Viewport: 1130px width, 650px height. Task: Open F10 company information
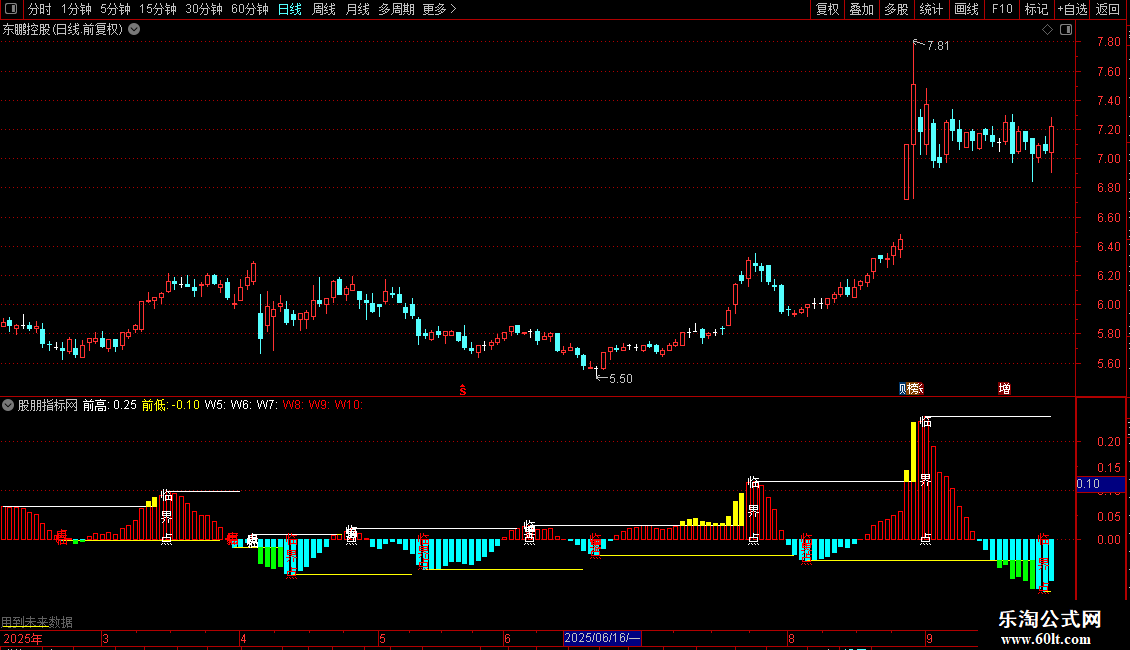pyautogui.click(x=1002, y=9)
